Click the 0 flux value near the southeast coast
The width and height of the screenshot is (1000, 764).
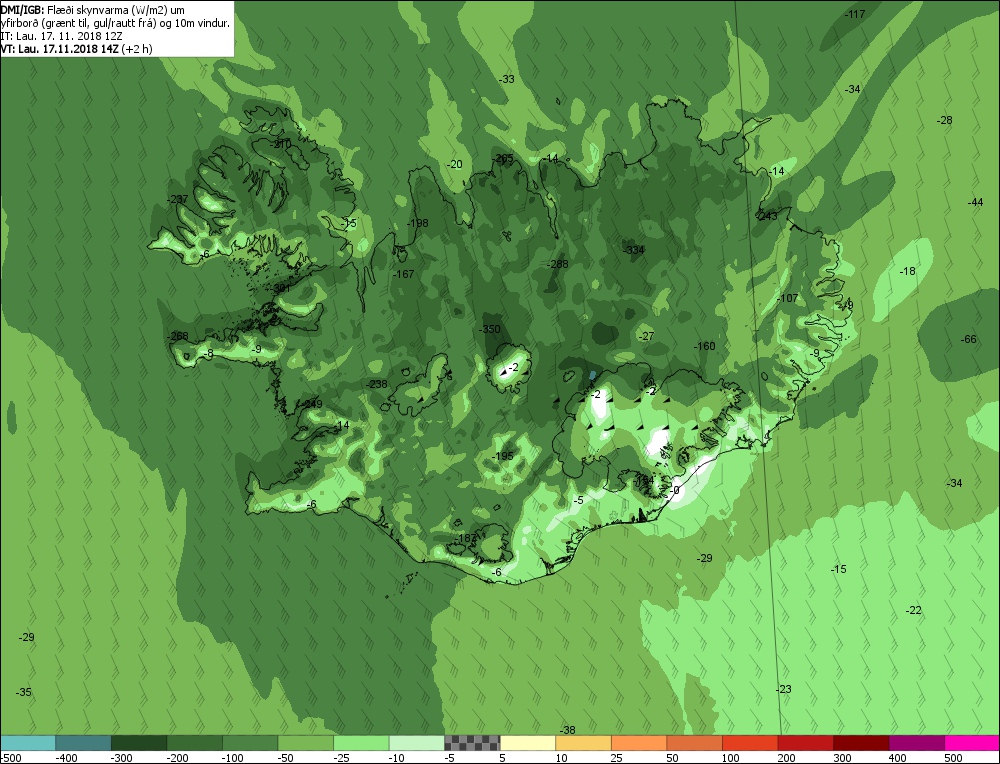pyautogui.click(x=676, y=490)
